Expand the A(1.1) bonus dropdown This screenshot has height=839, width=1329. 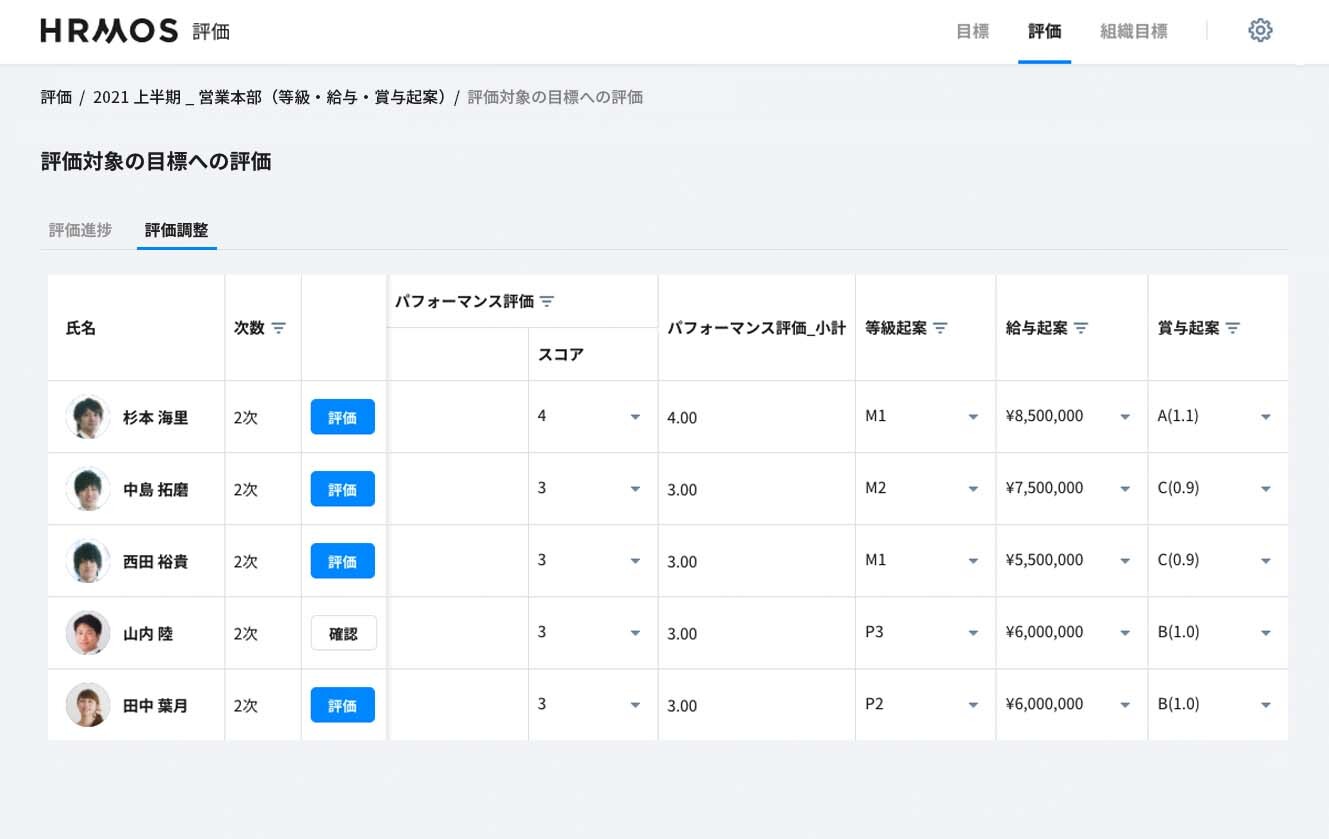[1265, 417]
